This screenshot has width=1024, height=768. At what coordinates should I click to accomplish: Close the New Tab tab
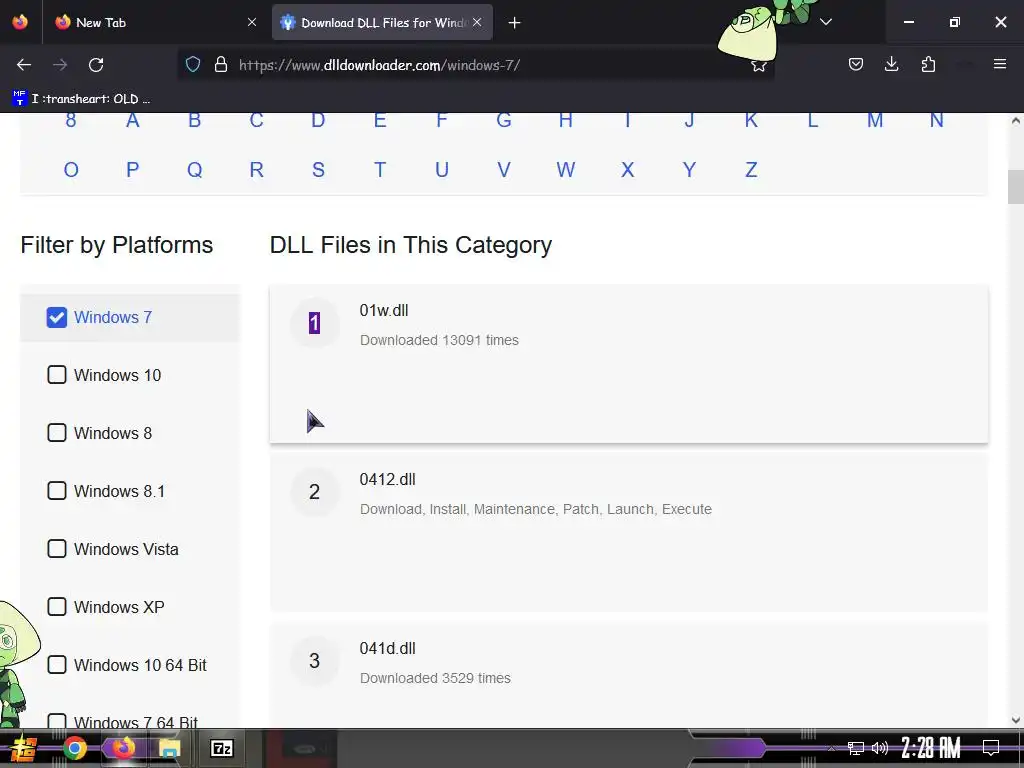point(252,22)
